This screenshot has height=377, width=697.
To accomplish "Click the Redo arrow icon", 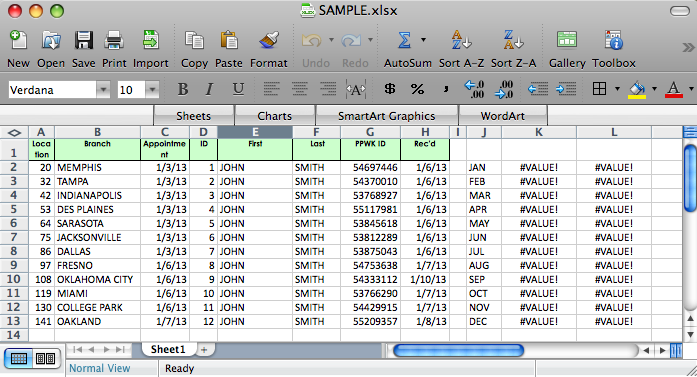I will click(x=351, y=41).
